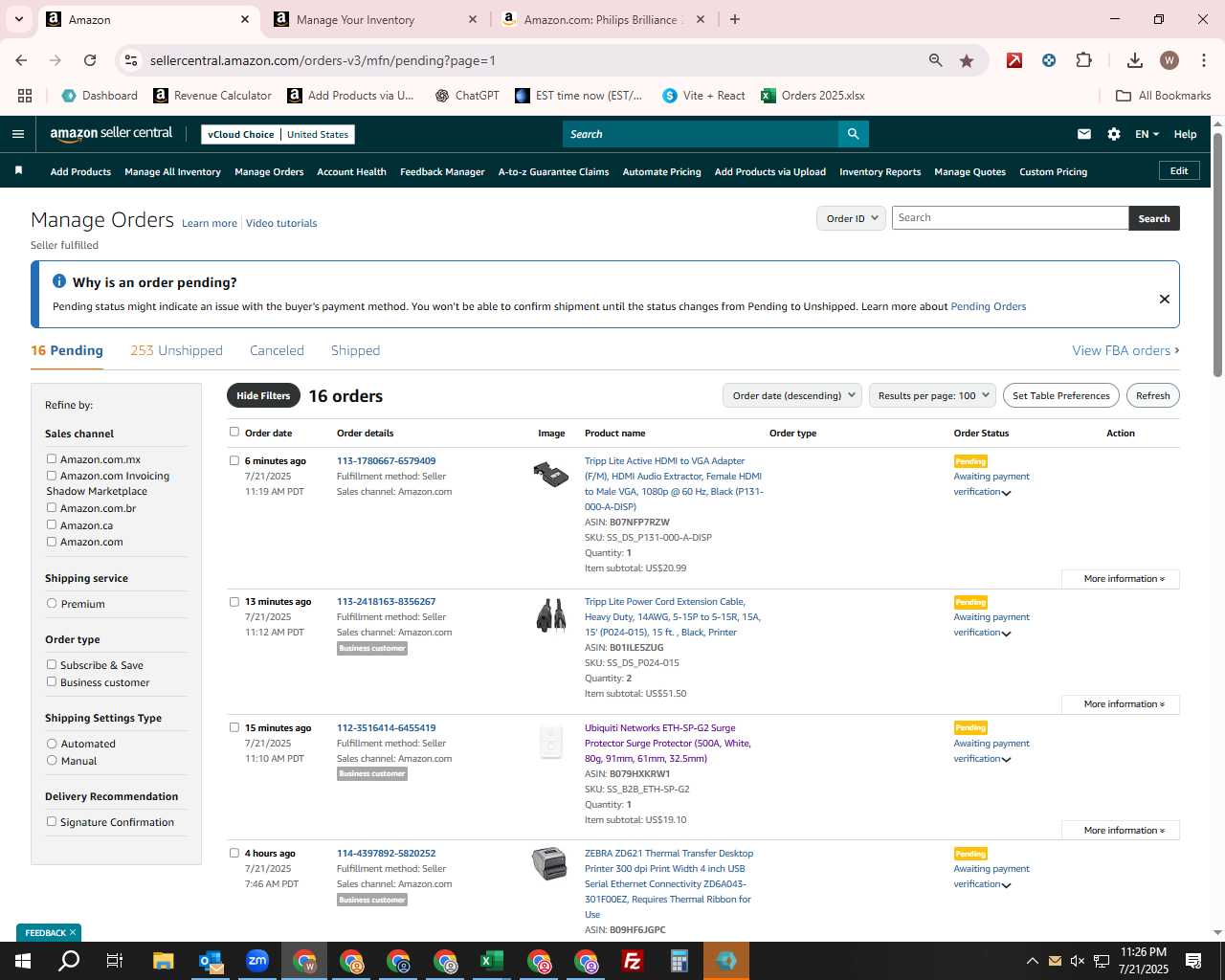Screen dimensions: 1225x980
Task: Open Inventory Reports menu item
Action: [880, 172]
